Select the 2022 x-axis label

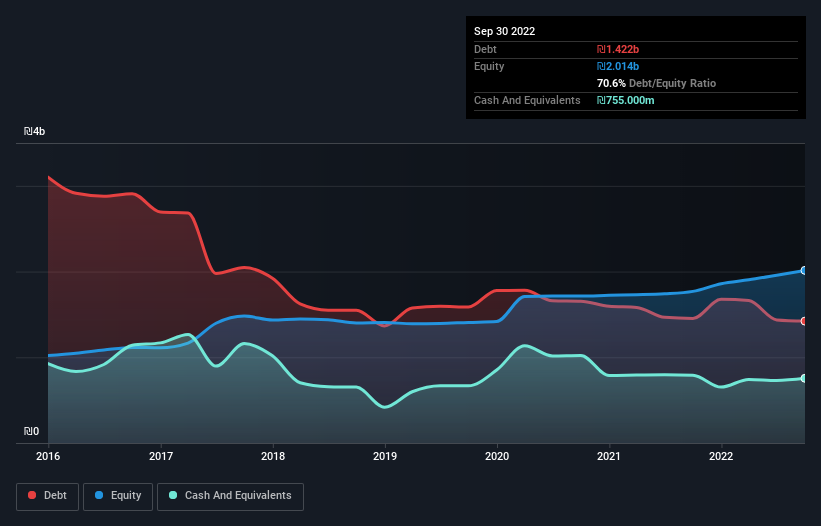pos(721,456)
